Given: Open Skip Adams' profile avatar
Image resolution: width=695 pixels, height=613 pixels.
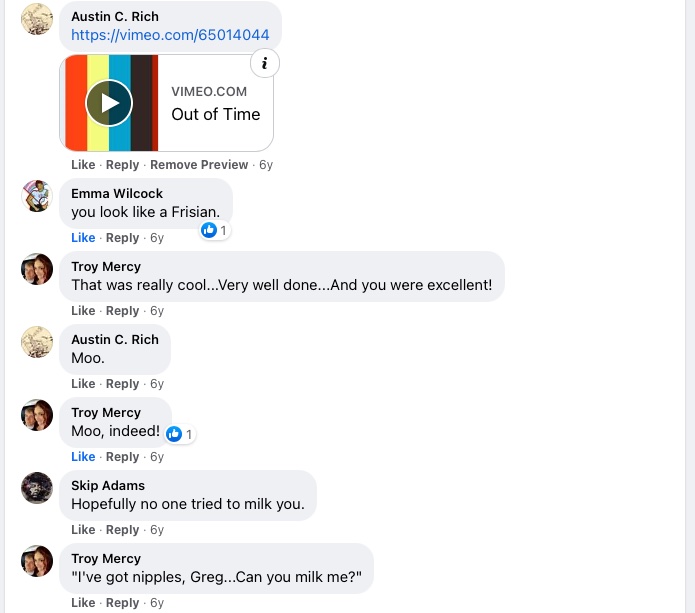Looking at the screenshot, I should pos(37,488).
